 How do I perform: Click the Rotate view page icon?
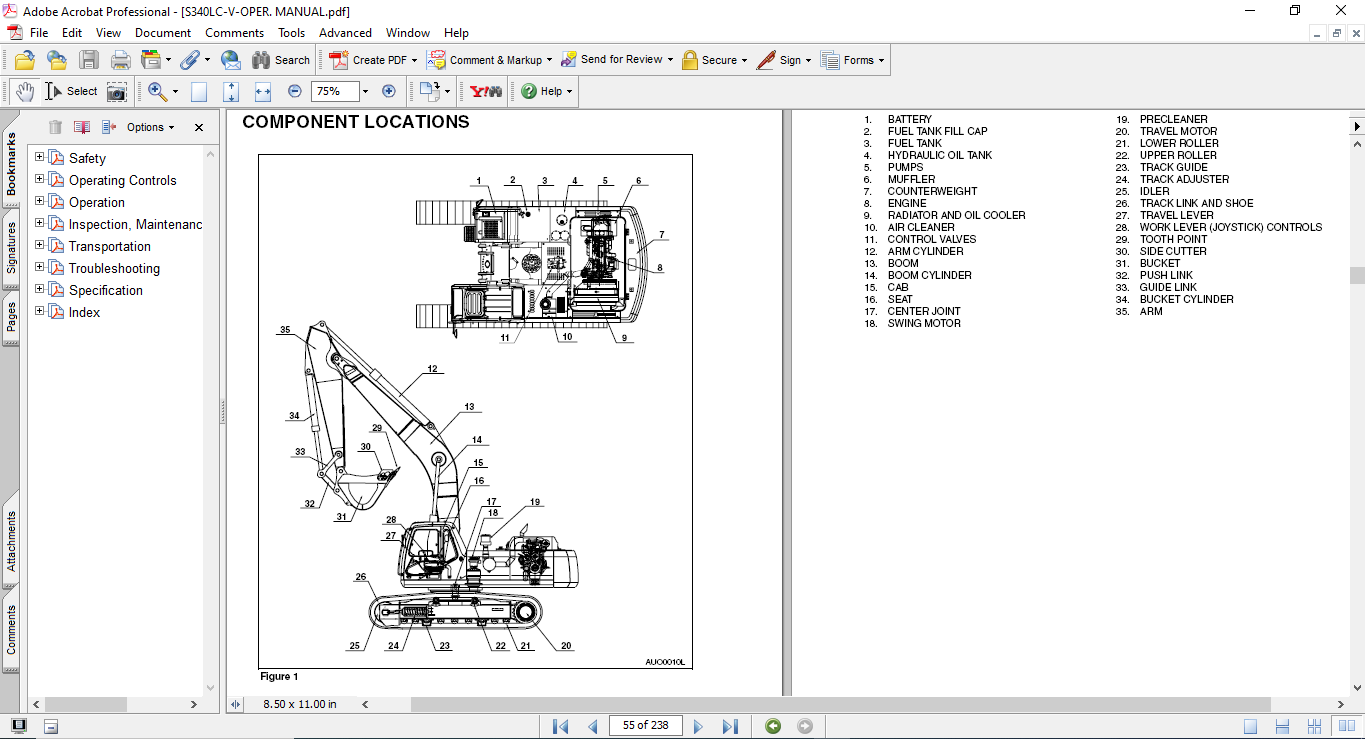pos(429,91)
